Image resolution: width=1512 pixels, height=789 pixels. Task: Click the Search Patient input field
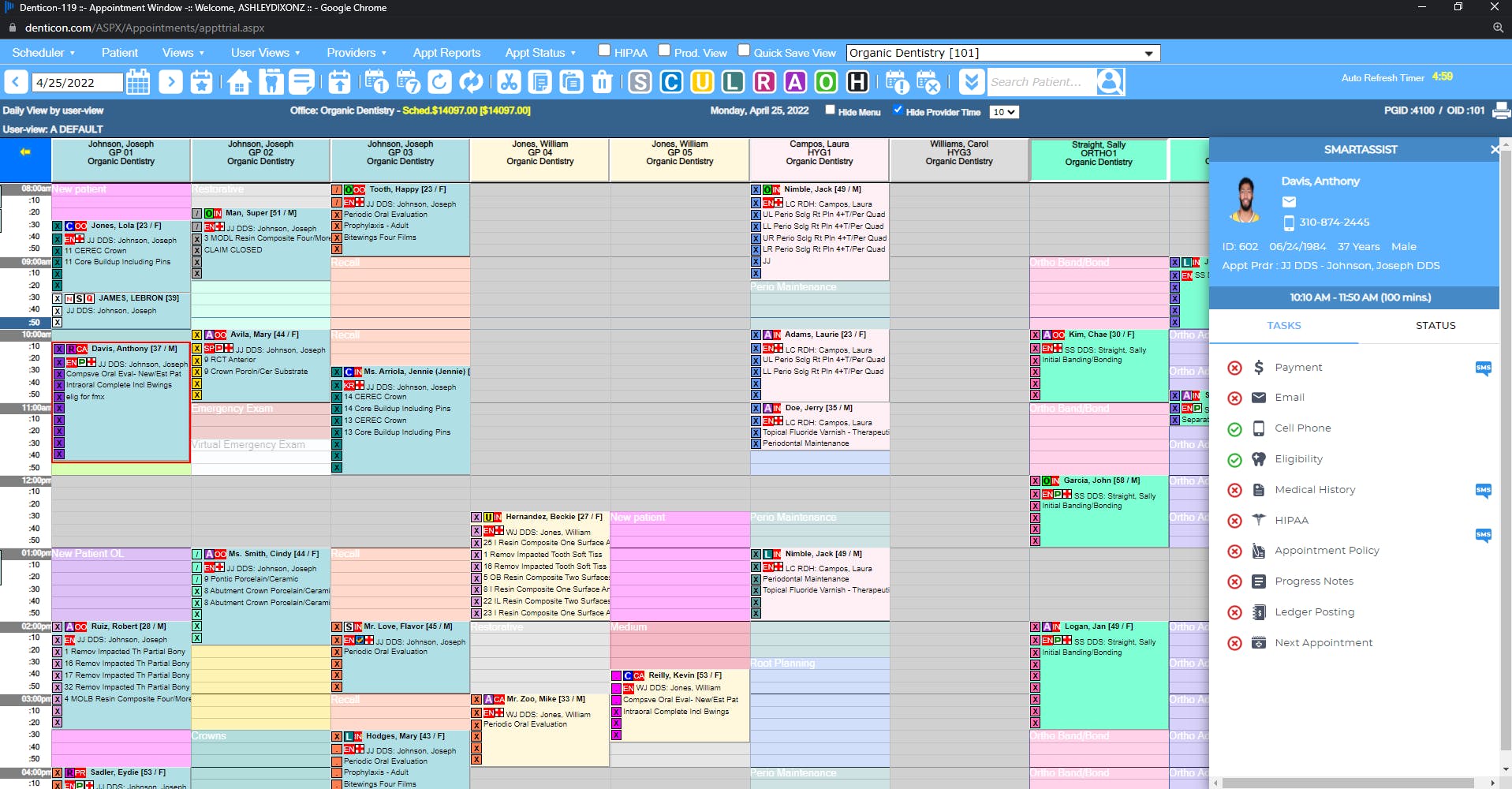coord(1040,82)
